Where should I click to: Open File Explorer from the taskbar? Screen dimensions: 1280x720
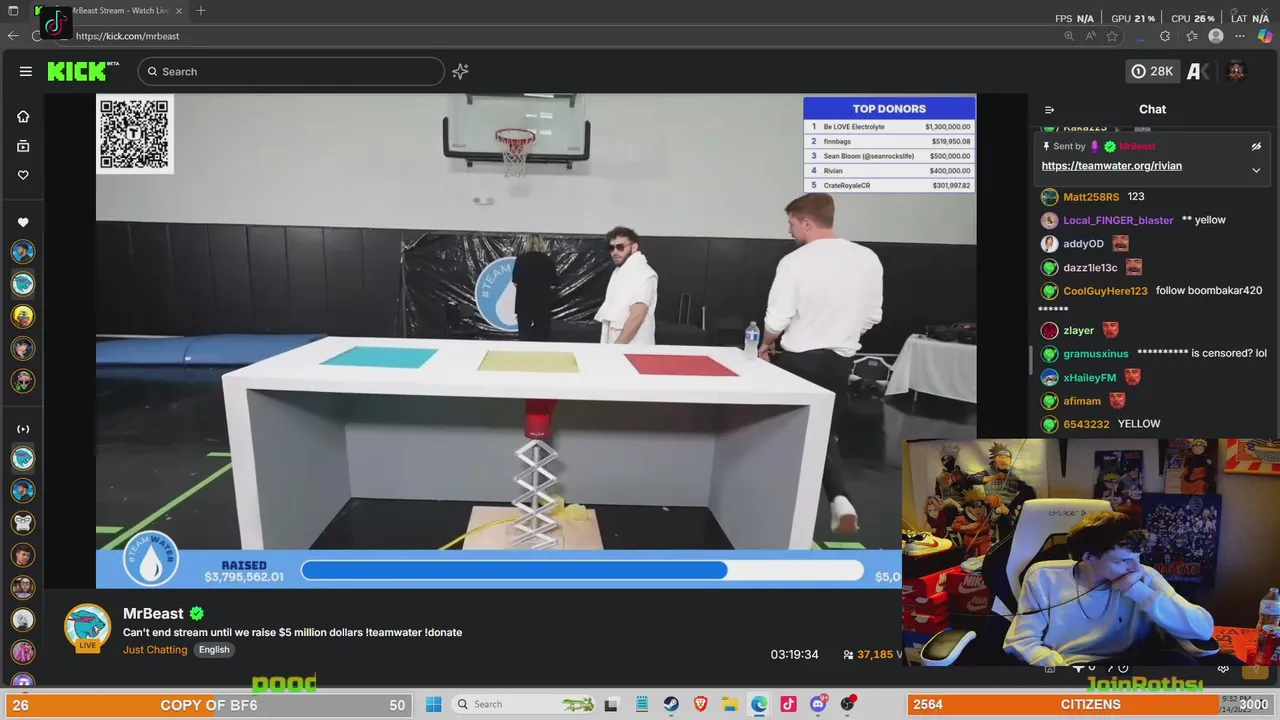pyautogui.click(x=730, y=704)
